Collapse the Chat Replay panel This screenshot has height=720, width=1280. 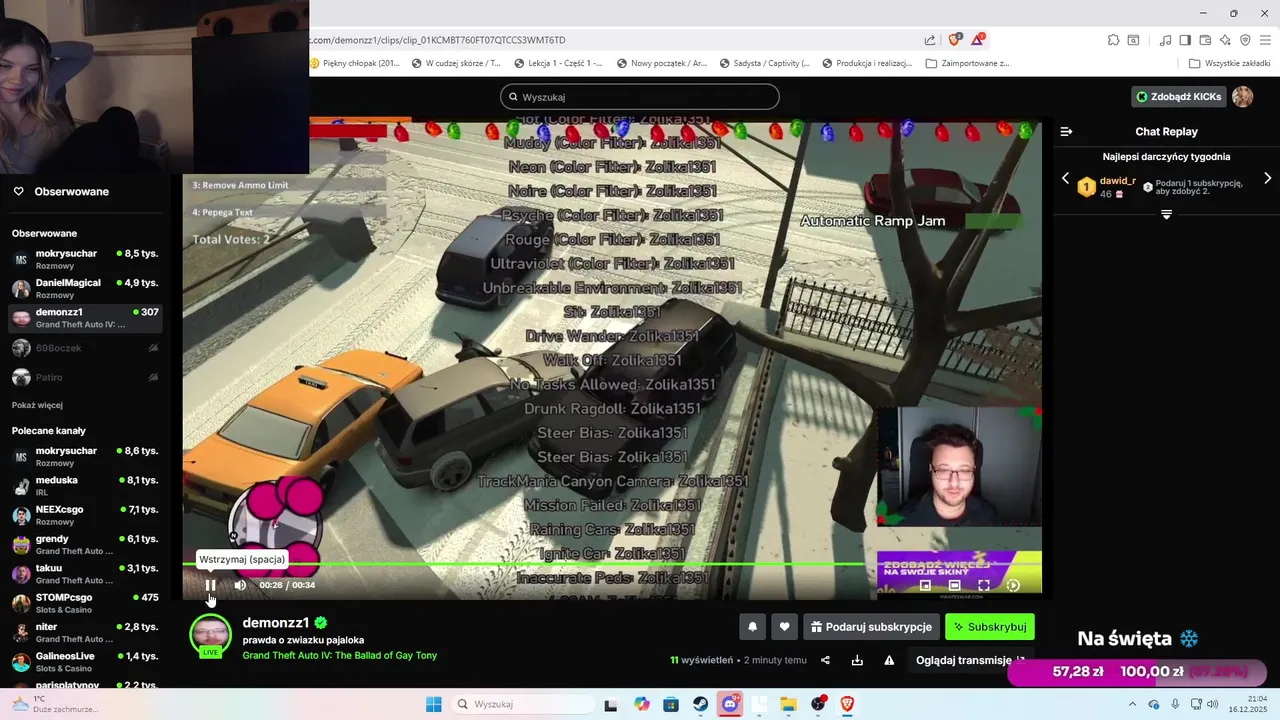point(1066,131)
